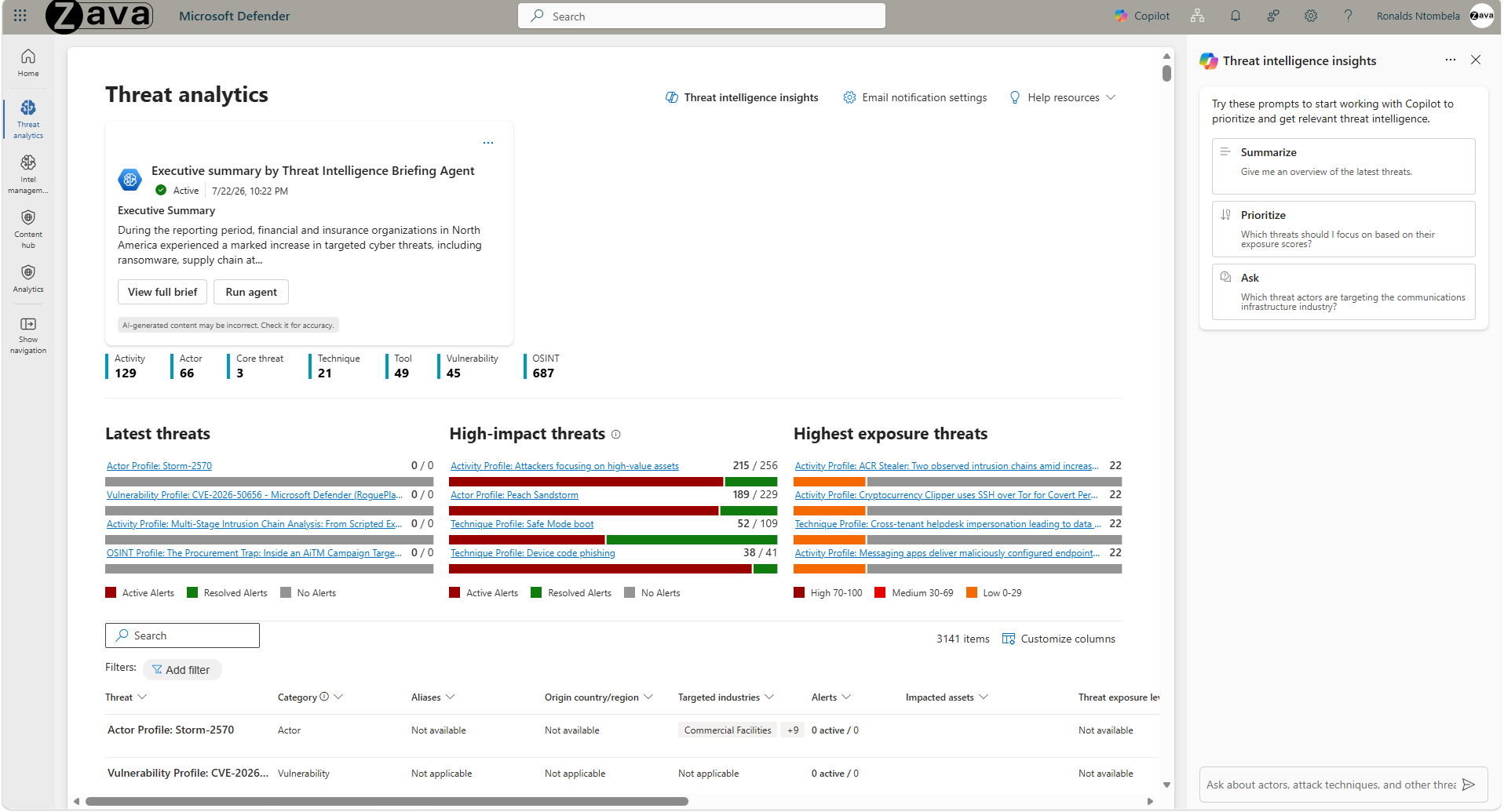Open more options in Threat intelligence insights panel
1504x812 pixels.
point(1451,60)
